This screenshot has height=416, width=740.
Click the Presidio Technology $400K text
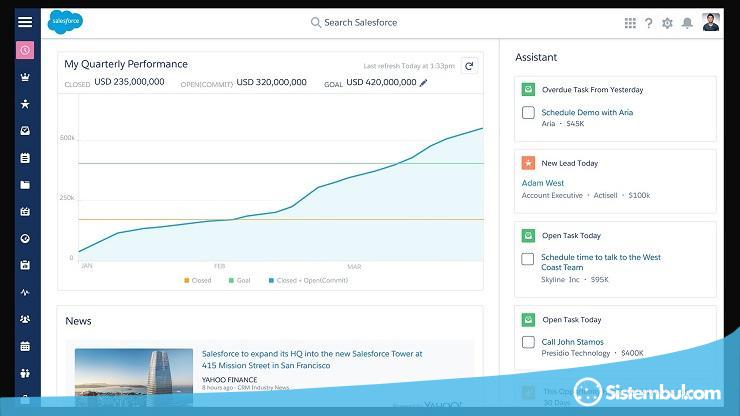coord(592,353)
